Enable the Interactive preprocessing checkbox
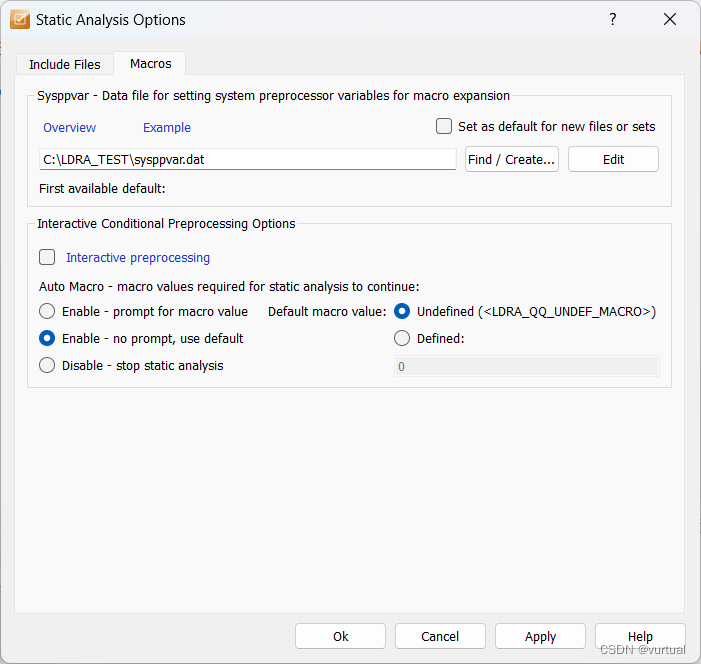 click(47, 257)
